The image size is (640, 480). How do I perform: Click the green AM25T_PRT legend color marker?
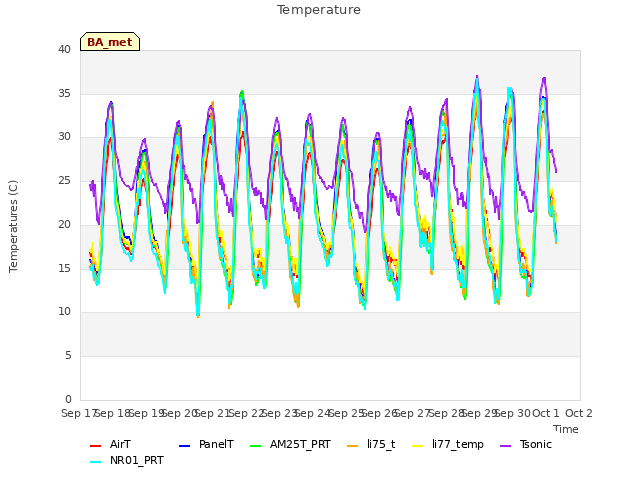tap(255, 446)
